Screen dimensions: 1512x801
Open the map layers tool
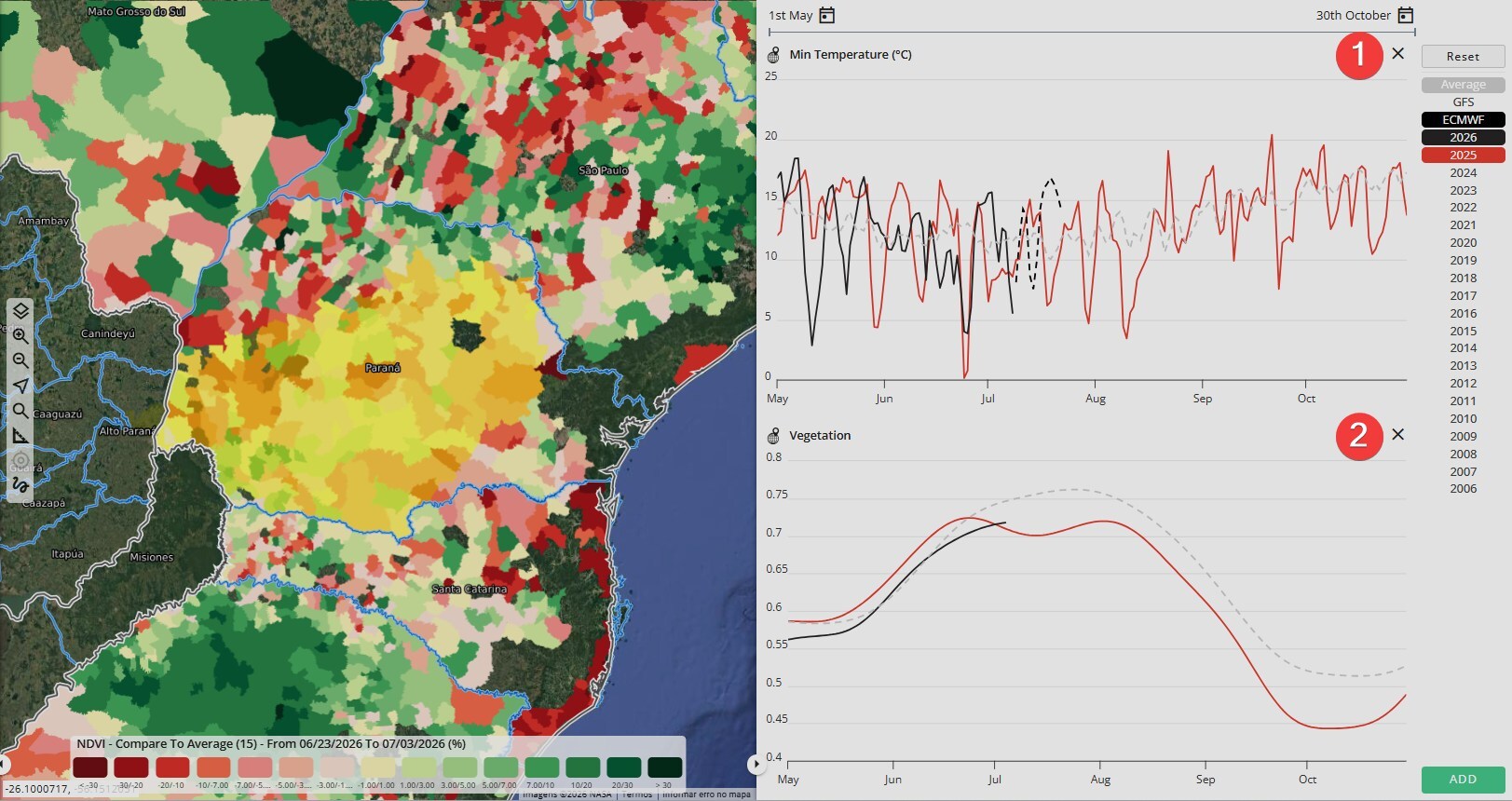(x=20, y=310)
